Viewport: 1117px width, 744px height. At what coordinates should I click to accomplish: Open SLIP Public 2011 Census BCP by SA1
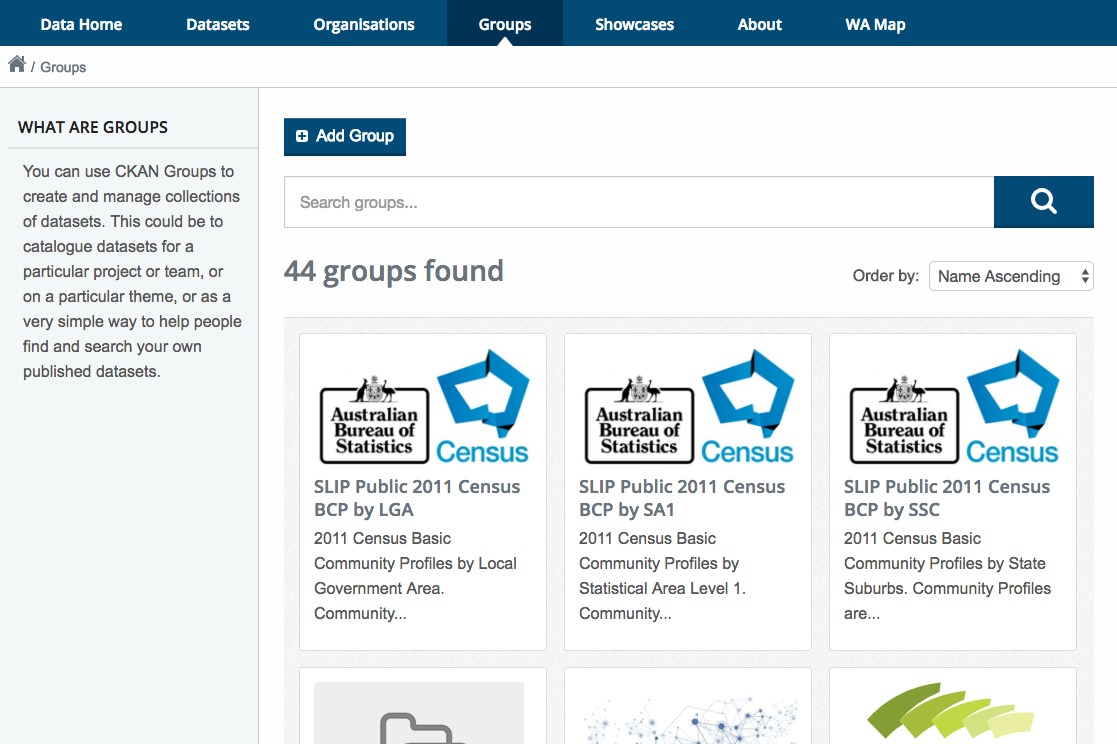click(x=682, y=498)
